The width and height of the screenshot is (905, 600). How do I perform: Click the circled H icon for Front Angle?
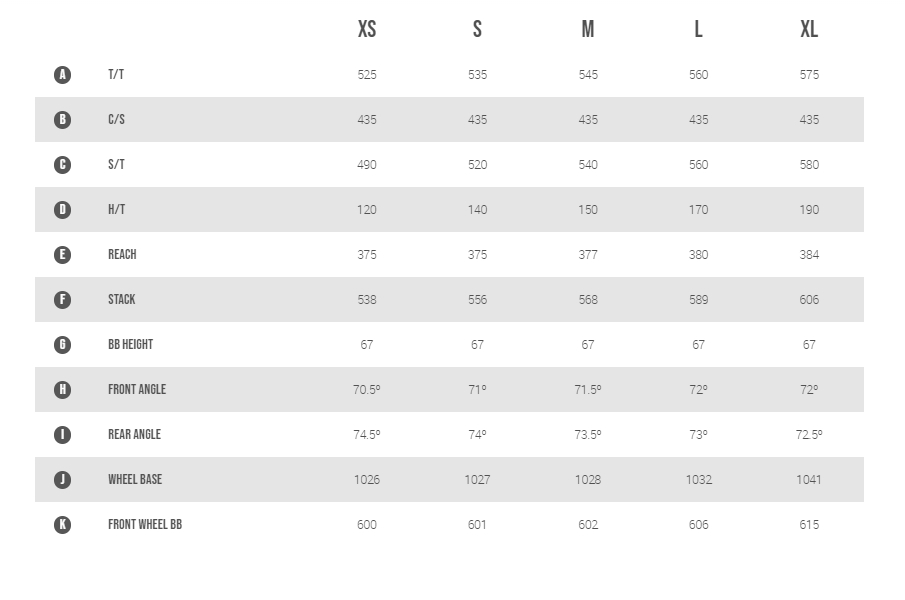(62, 389)
